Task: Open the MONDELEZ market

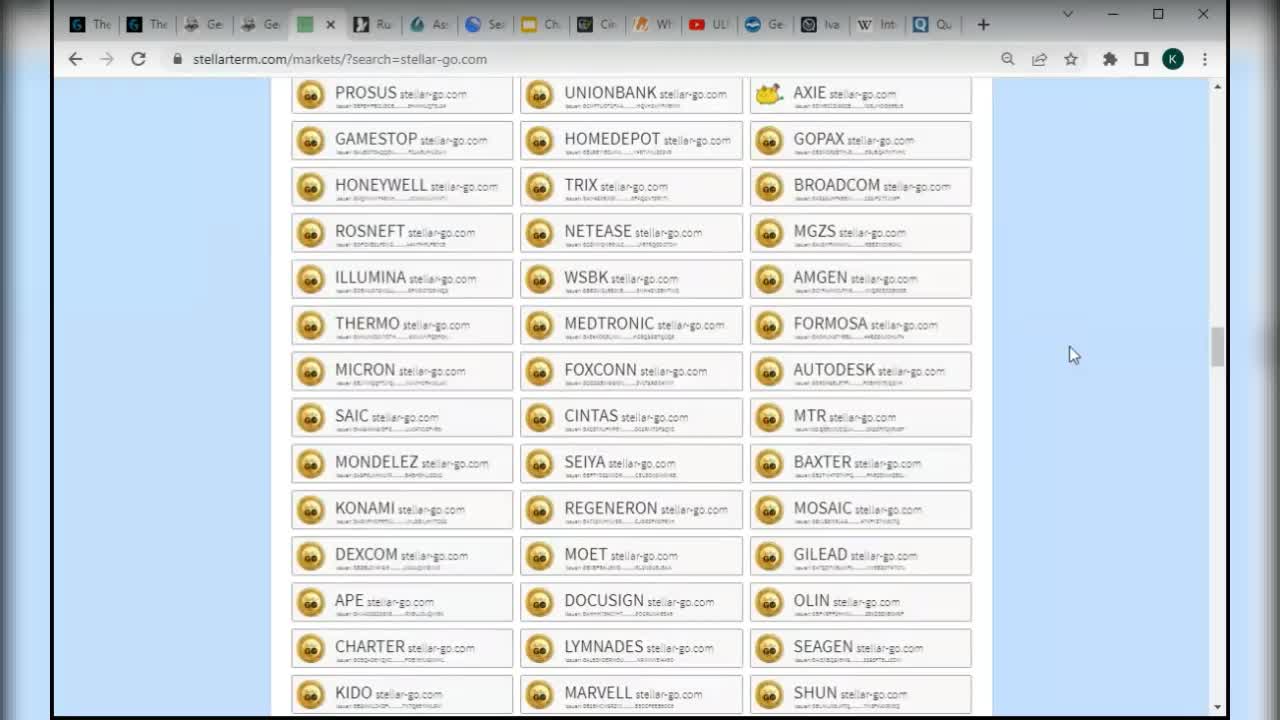Action: [402, 463]
